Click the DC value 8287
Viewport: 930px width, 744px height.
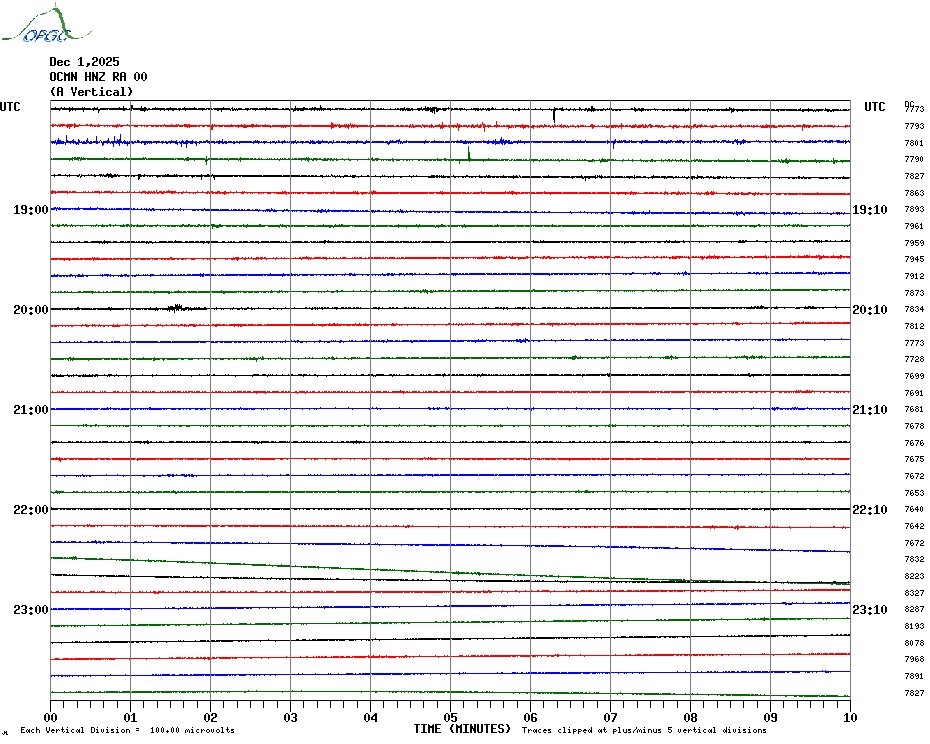tap(914, 609)
